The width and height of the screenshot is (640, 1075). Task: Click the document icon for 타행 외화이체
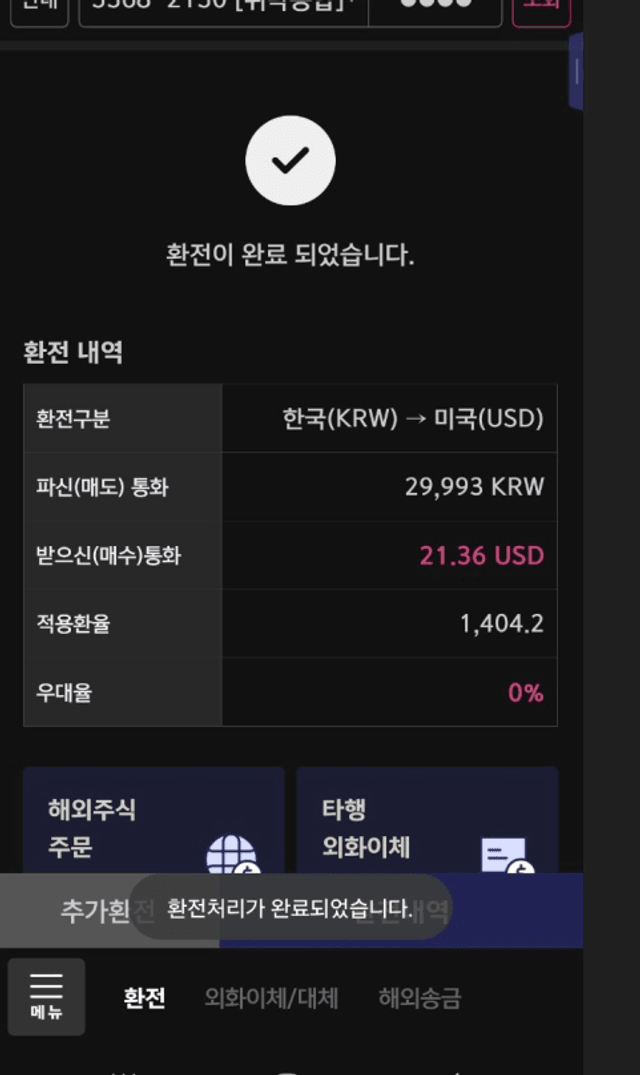tap(507, 856)
